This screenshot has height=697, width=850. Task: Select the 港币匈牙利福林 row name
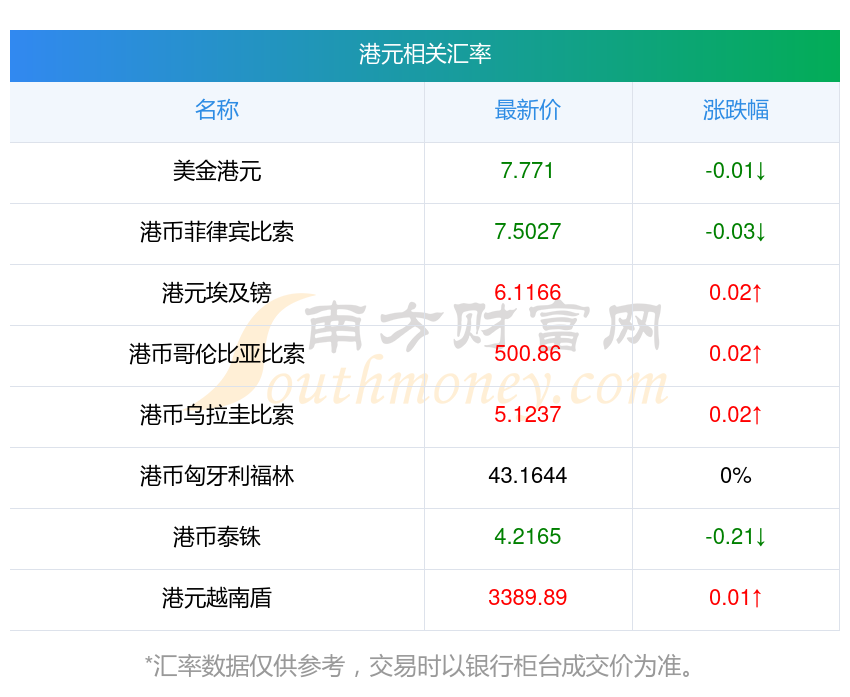point(217,476)
